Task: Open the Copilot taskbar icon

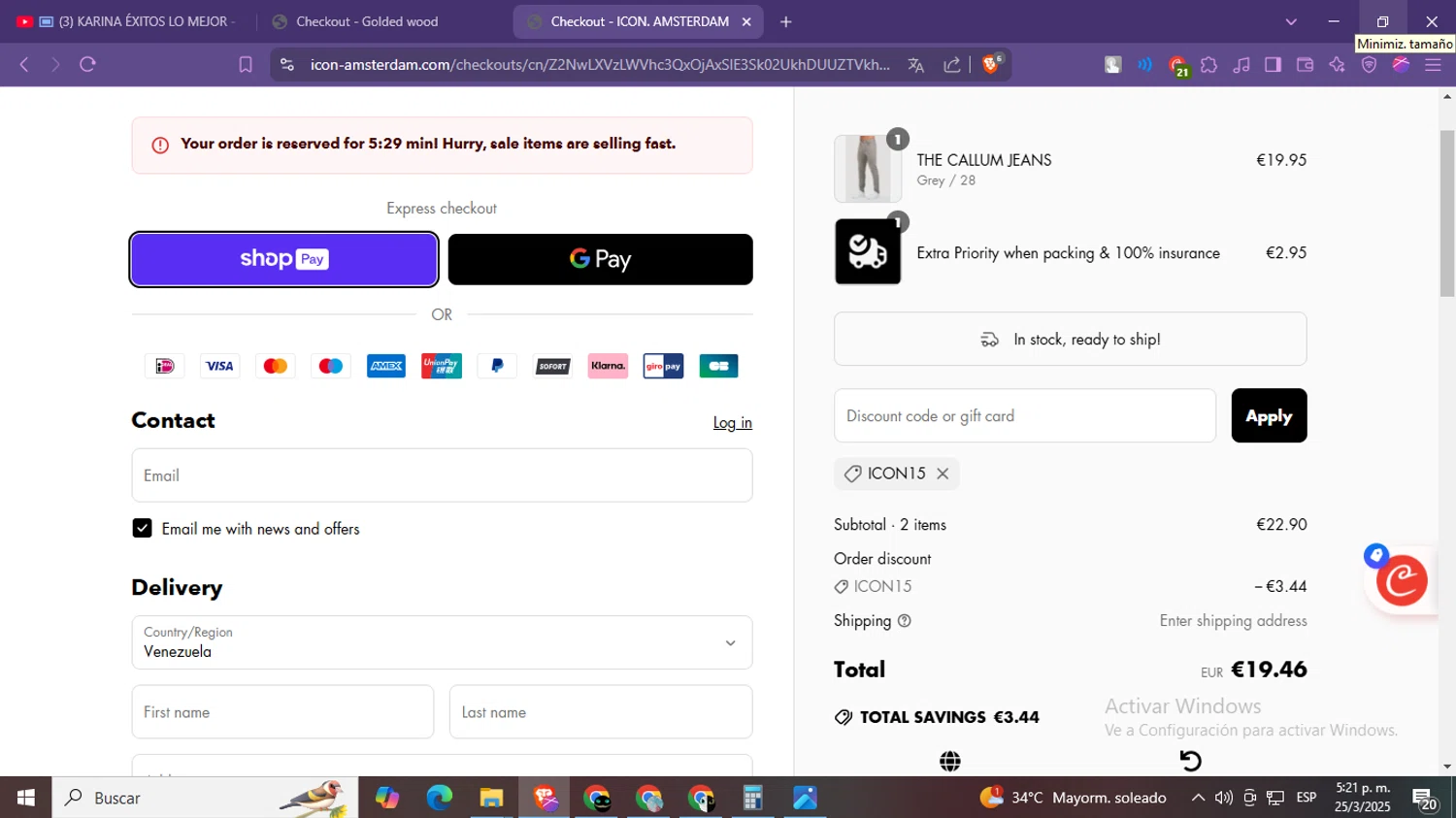Action: [387, 798]
